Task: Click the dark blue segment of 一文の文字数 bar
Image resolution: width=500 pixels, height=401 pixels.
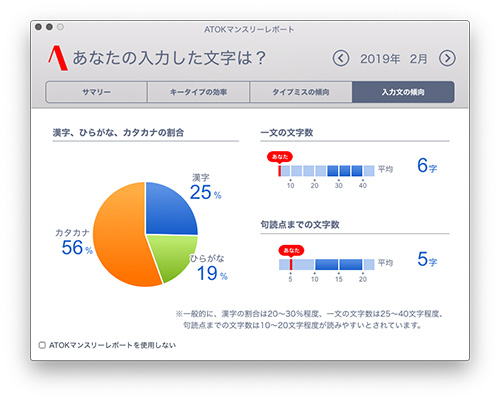Action: click(x=345, y=171)
